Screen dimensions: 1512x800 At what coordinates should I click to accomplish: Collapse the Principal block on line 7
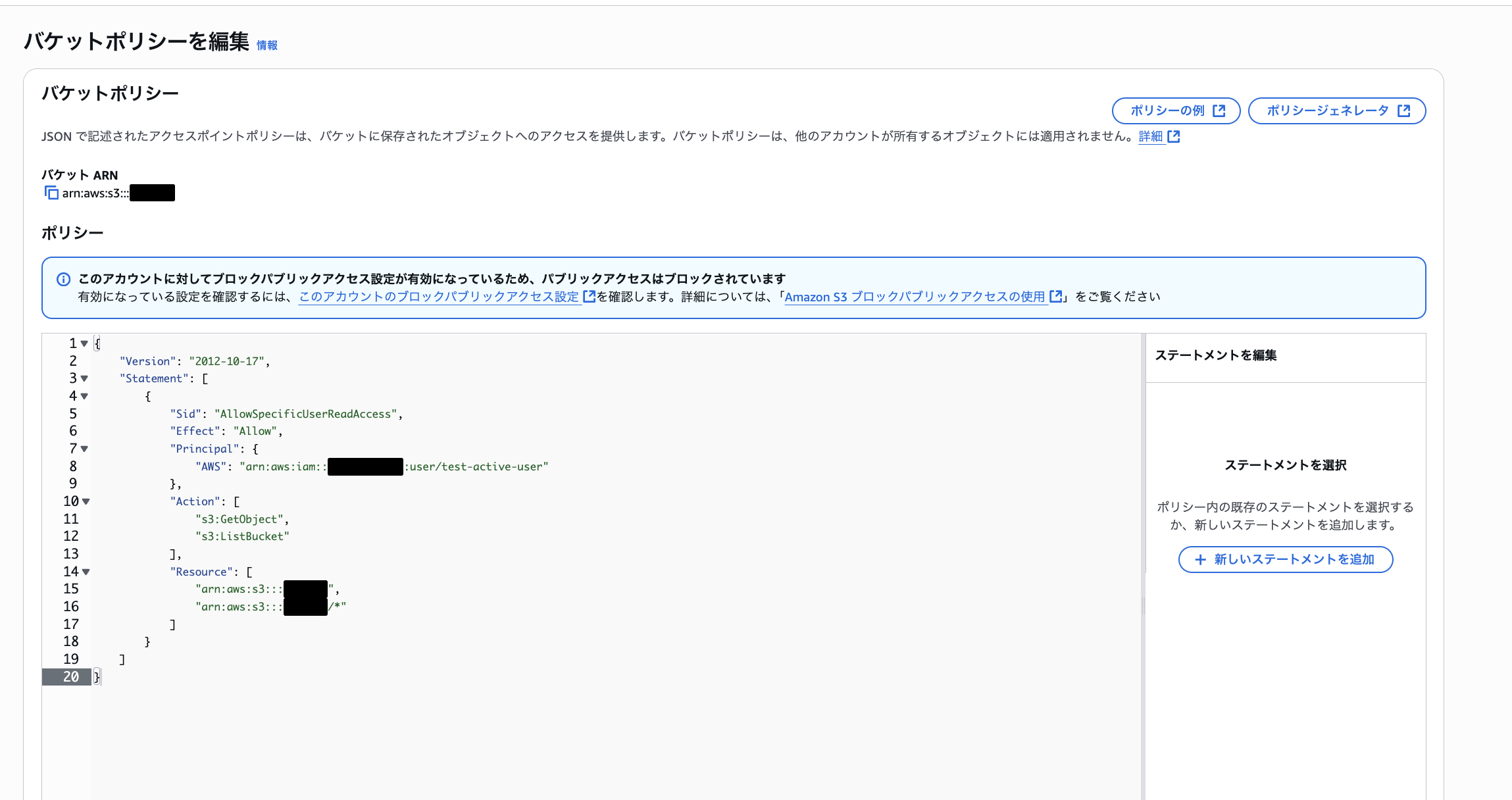(x=84, y=449)
